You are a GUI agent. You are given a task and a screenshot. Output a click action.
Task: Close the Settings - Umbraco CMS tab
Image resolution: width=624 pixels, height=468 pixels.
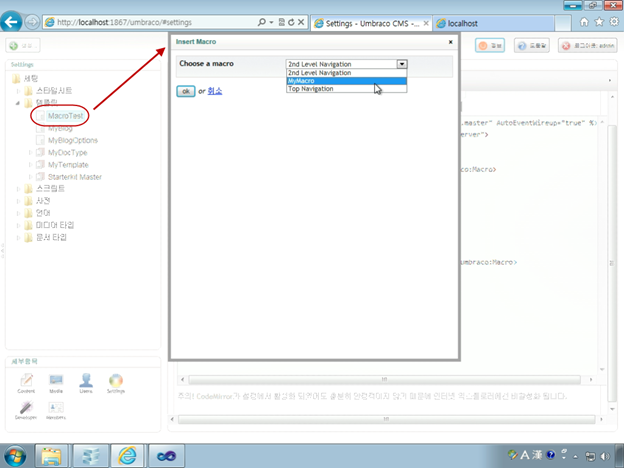tap(426, 23)
